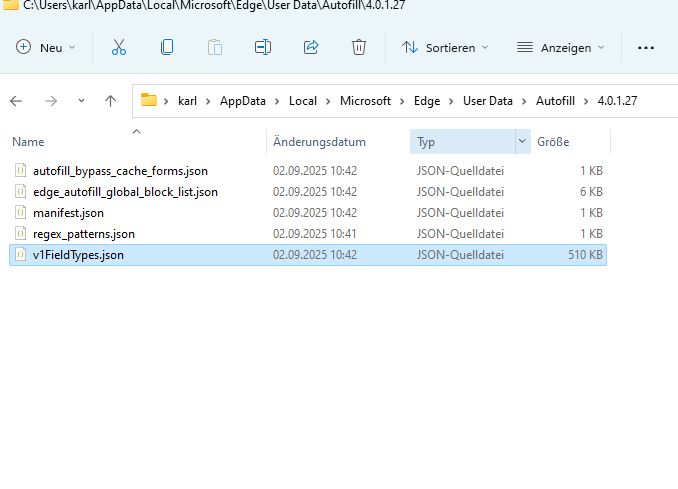Click the Delete trash can icon
Viewport: 678px width, 489px height.
coord(358,47)
